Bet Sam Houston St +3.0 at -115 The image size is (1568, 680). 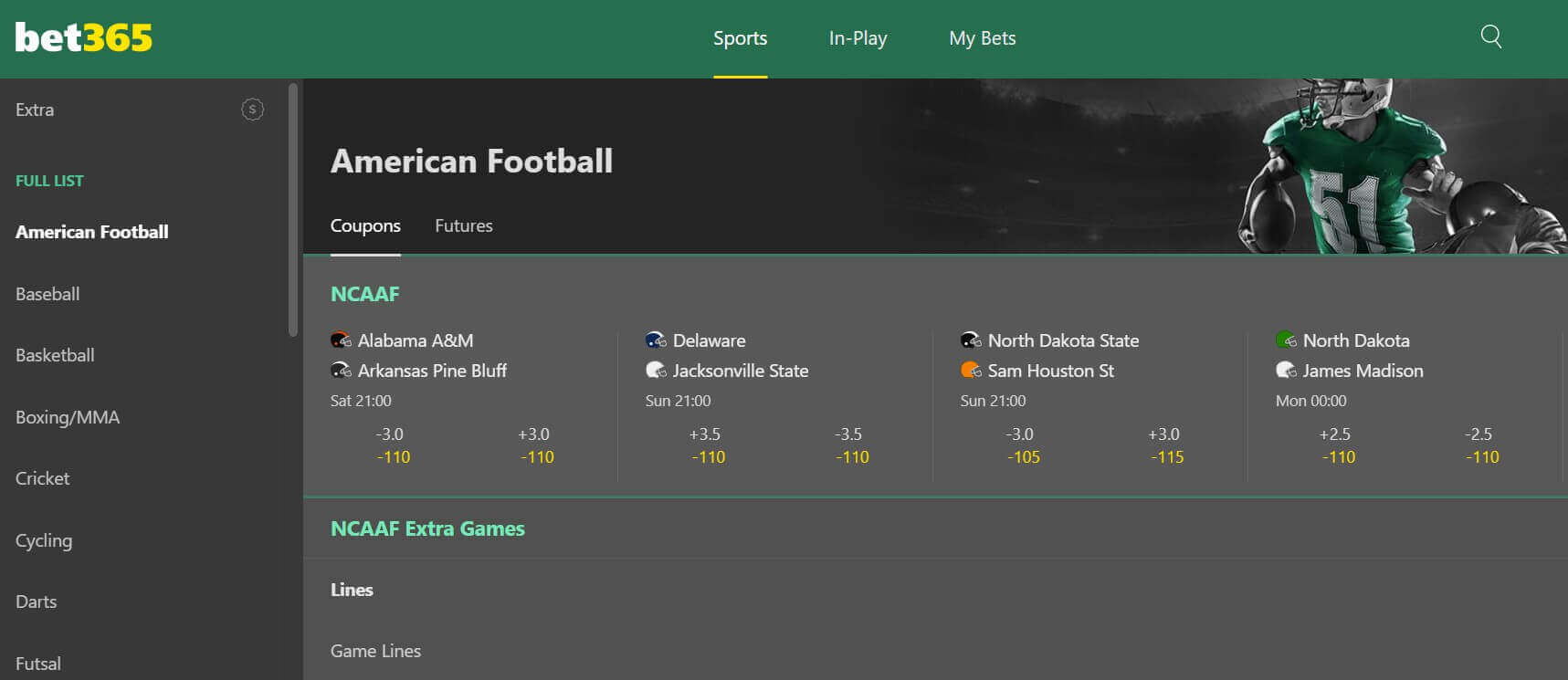(1167, 445)
